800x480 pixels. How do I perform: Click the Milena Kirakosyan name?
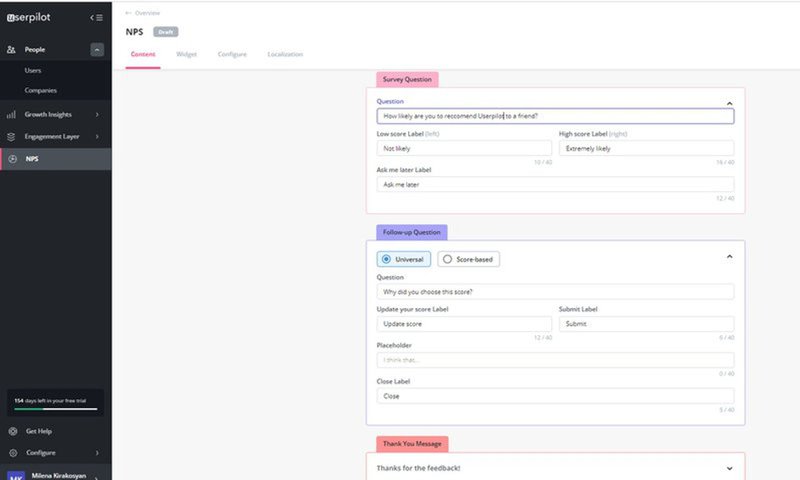tap(59, 476)
